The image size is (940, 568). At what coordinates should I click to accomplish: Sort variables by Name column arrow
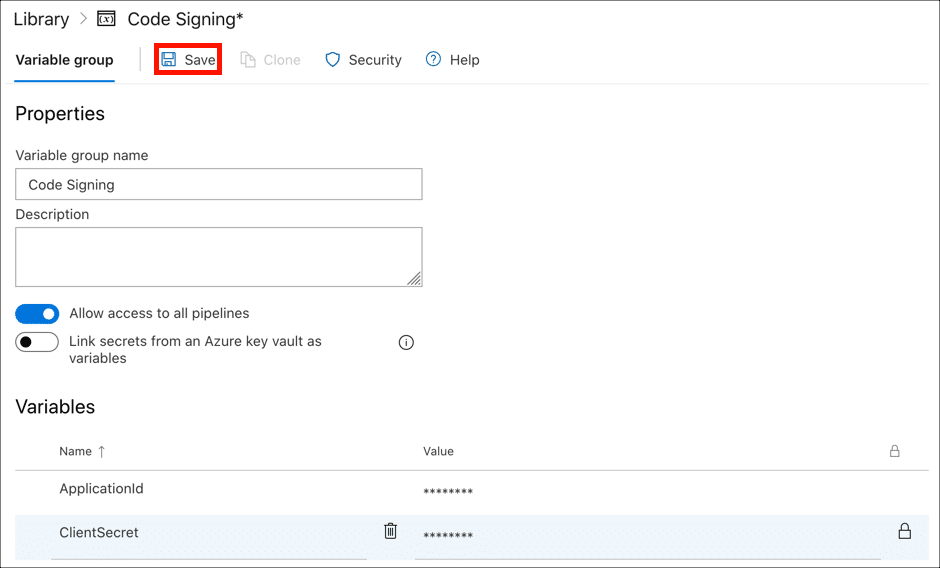(101, 451)
